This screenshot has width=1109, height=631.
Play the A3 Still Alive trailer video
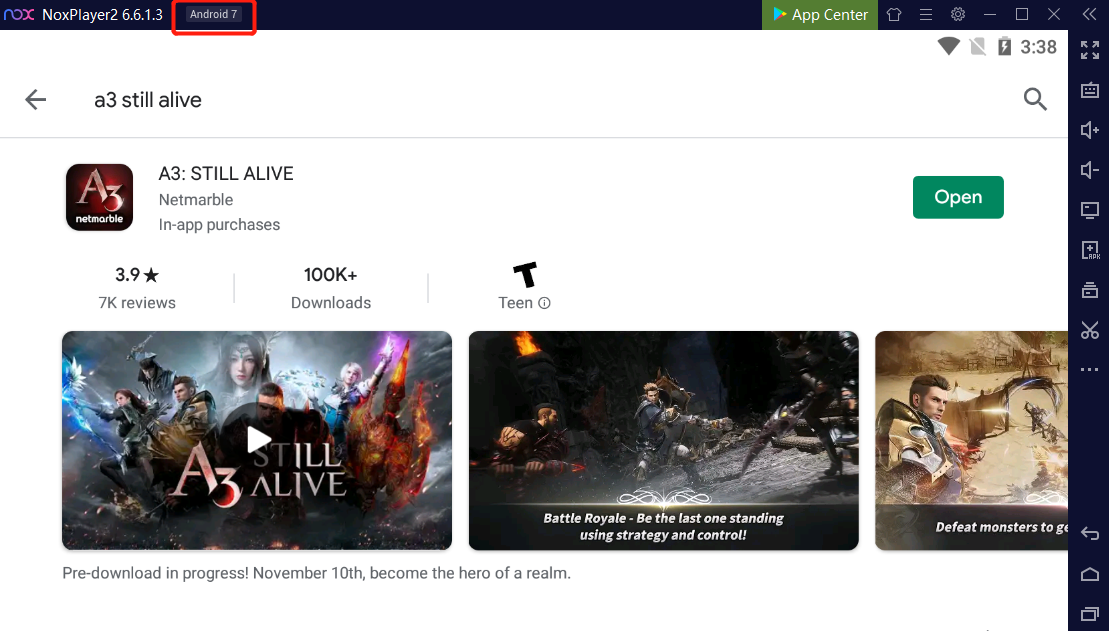coord(257,440)
